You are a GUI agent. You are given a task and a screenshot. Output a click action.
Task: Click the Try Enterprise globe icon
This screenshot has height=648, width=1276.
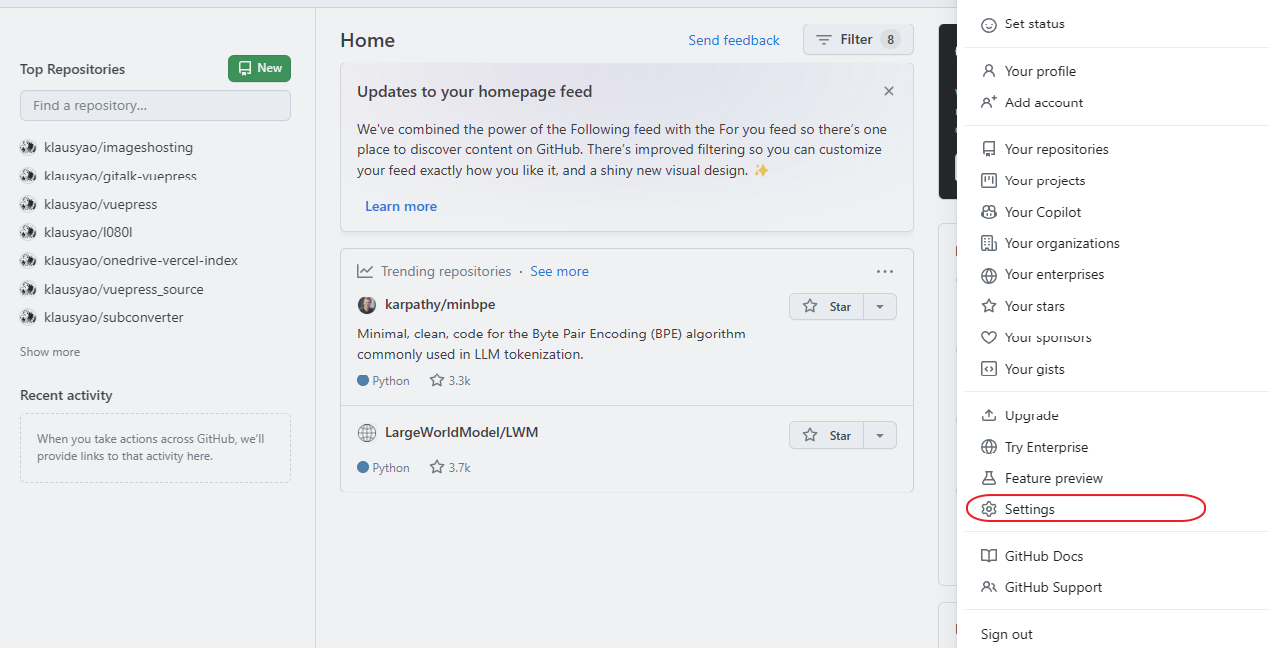tap(989, 447)
